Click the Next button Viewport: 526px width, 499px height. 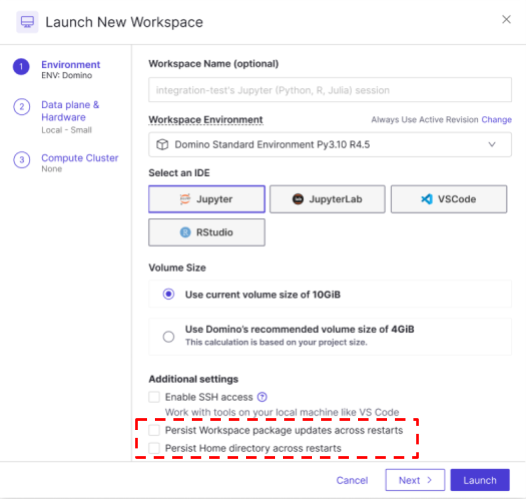(415, 480)
